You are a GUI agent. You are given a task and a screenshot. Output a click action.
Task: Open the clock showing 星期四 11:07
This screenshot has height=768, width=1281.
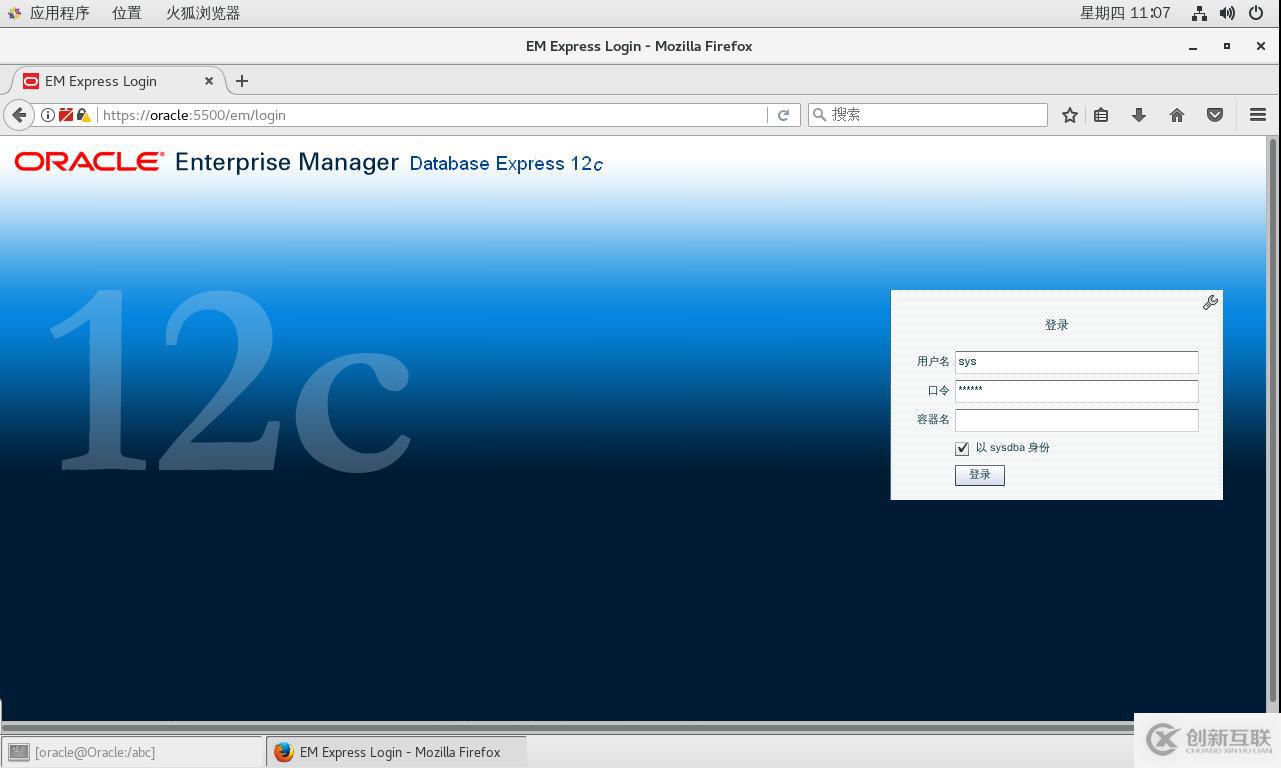coord(1125,13)
